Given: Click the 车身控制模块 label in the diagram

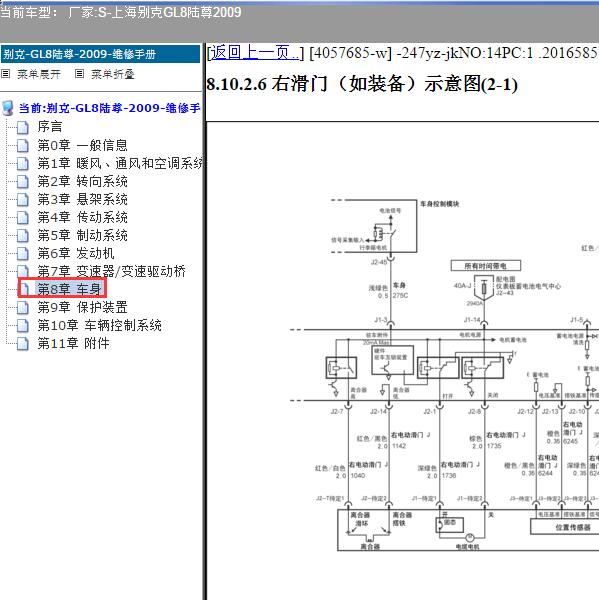Looking at the screenshot, I should 439,204.
